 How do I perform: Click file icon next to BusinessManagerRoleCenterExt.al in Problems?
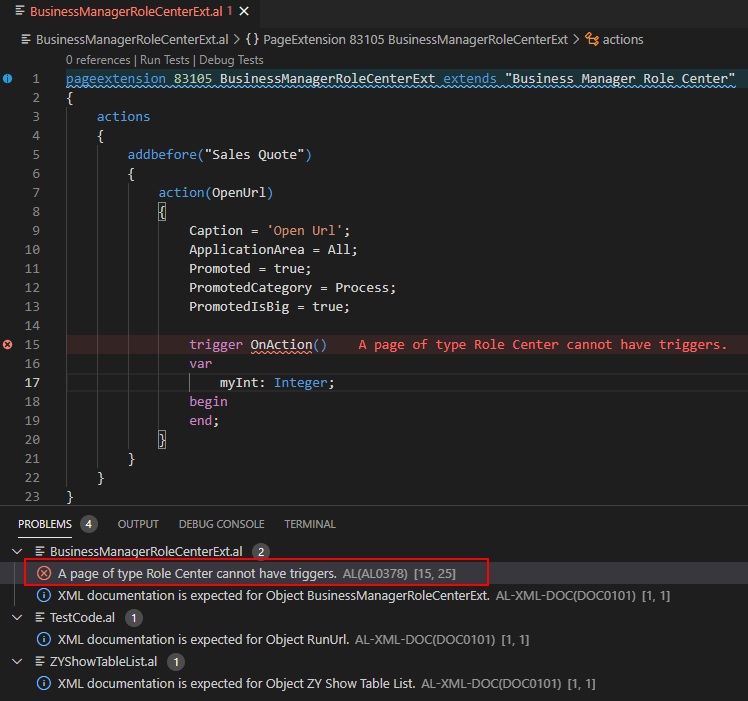coord(40,552)
